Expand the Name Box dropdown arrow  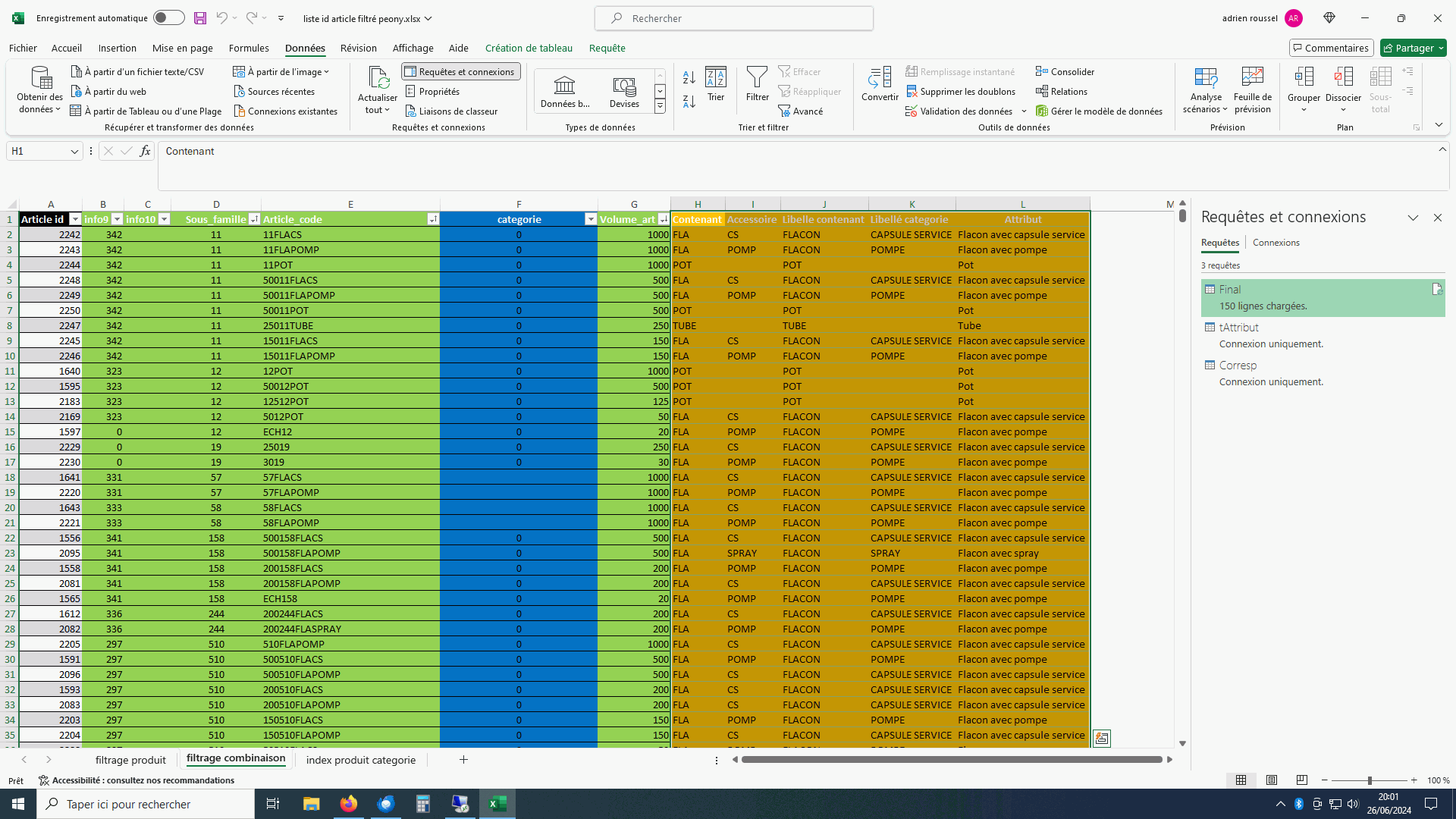pos(74,152)
